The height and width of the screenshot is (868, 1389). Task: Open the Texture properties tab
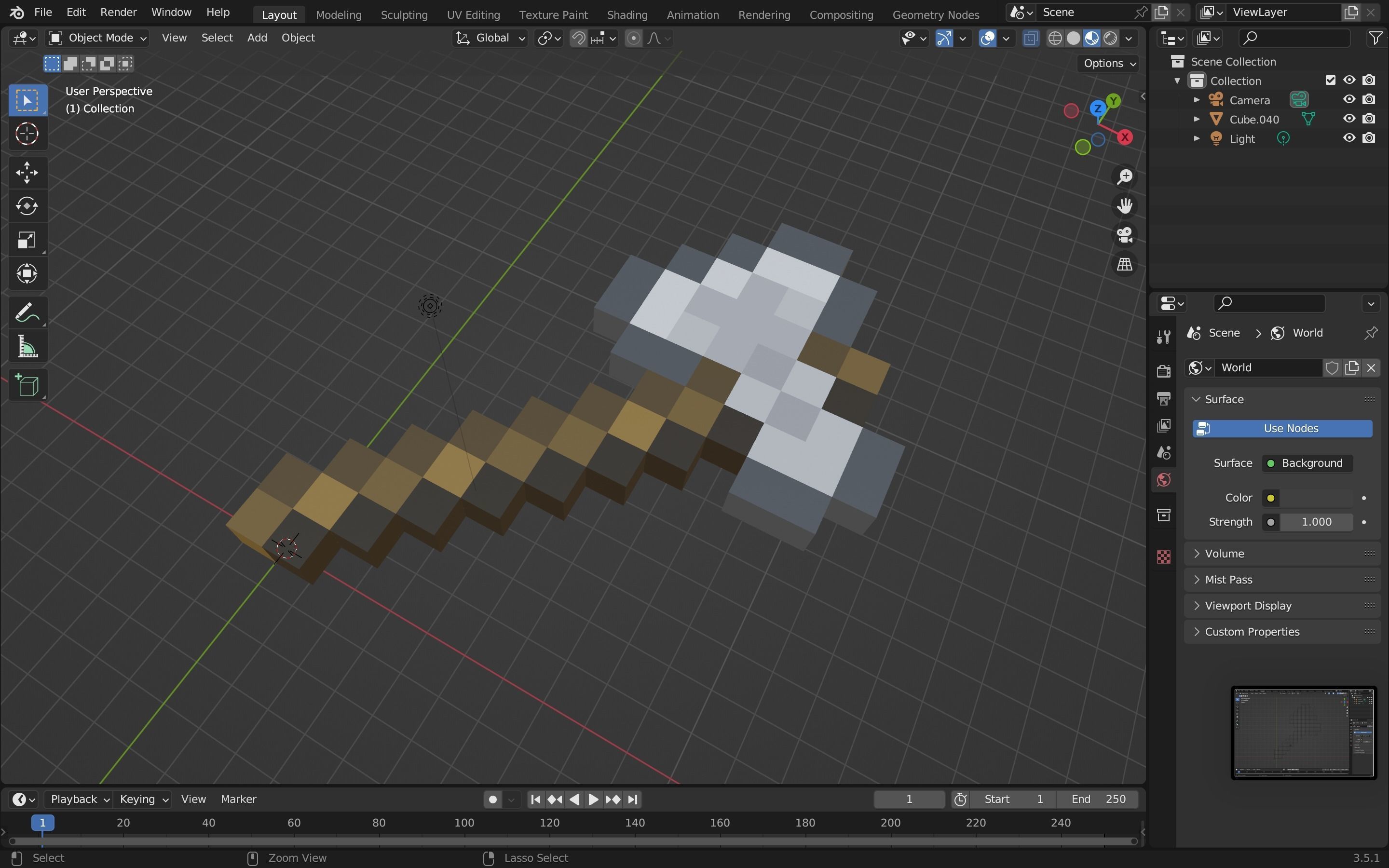coord(1163,557)
